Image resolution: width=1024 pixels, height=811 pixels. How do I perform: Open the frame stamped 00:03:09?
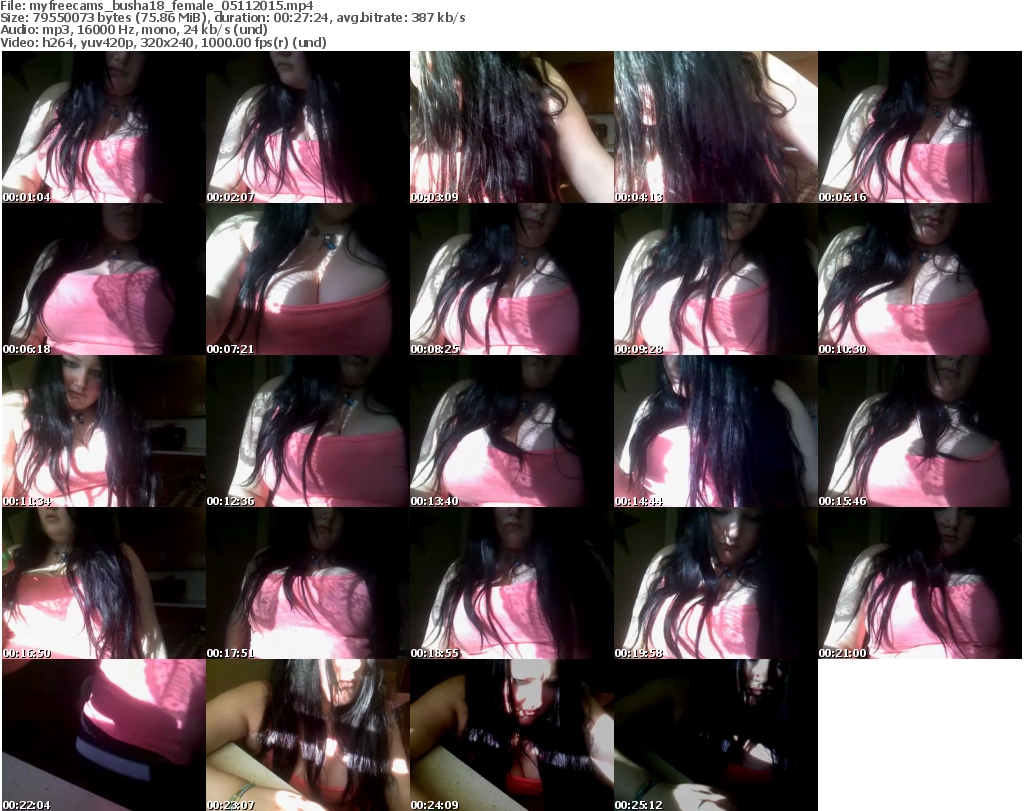tap(511, 127)
